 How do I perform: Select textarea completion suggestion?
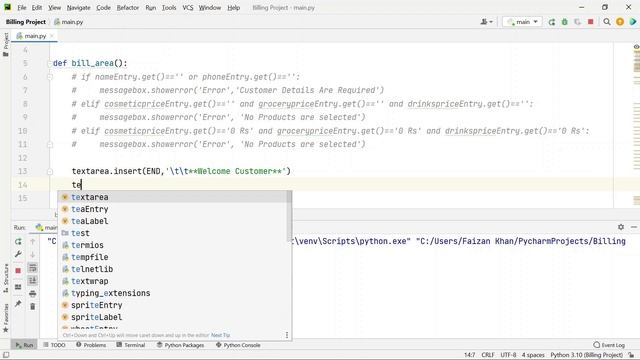point(174,197)
